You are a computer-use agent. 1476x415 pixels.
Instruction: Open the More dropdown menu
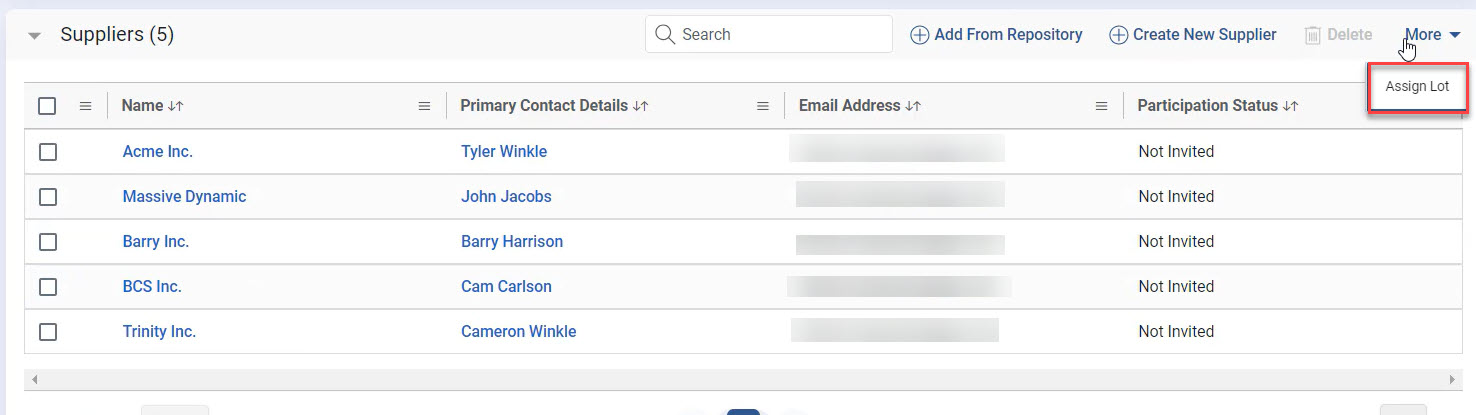point(1432,35)
